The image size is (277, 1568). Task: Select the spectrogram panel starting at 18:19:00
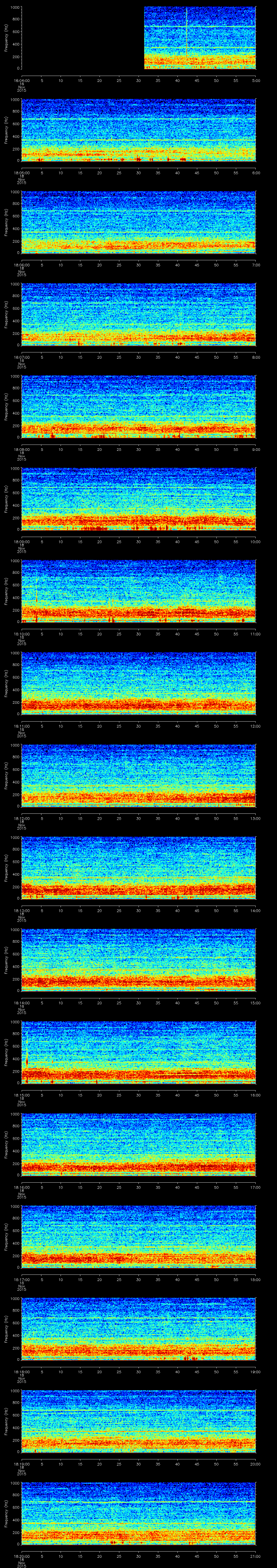click(138, 1421)
